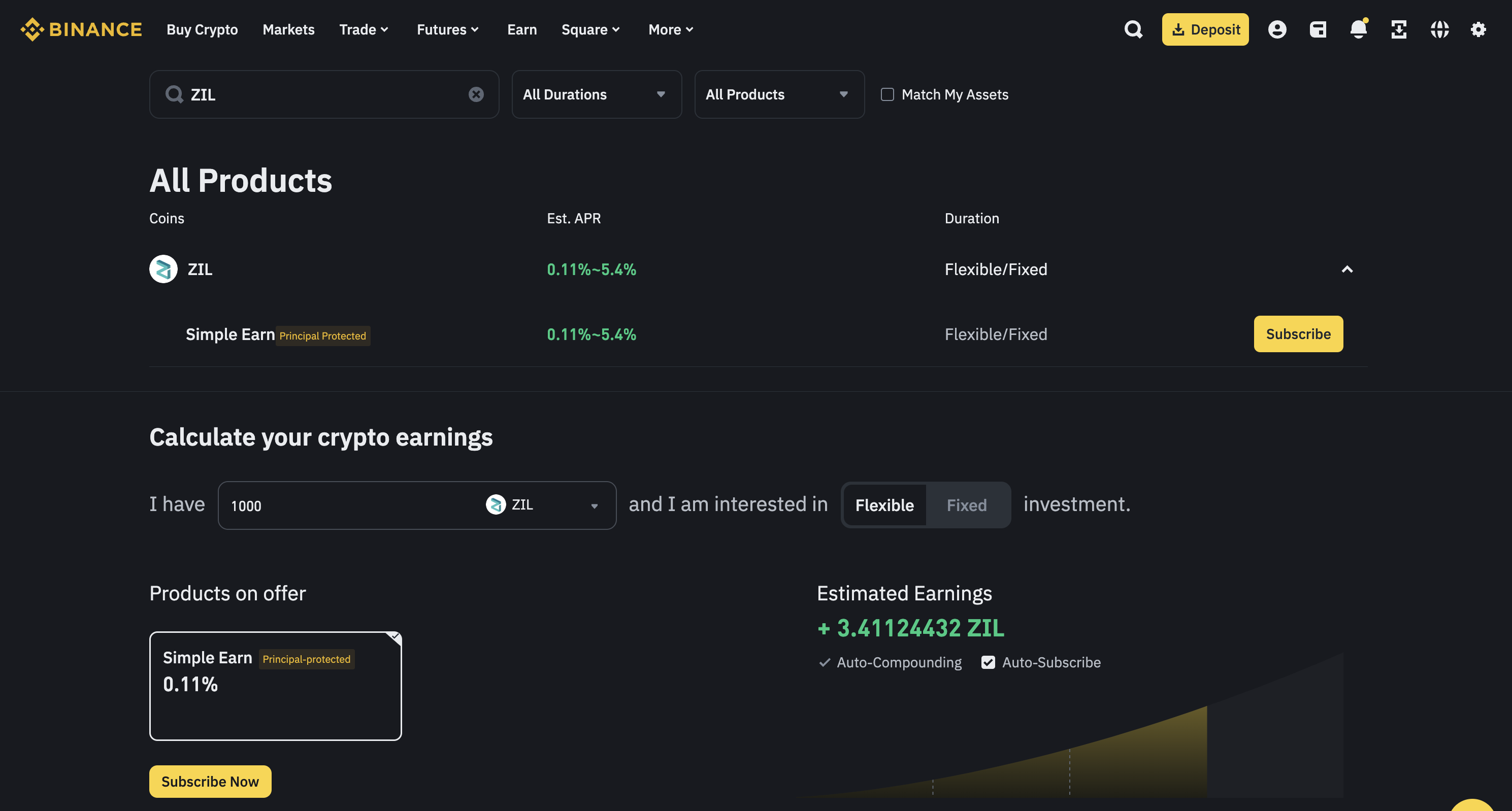This screenshot has width=1512, height=811.
Task: Open the user profile account icon
Action: pos(1276,29)
